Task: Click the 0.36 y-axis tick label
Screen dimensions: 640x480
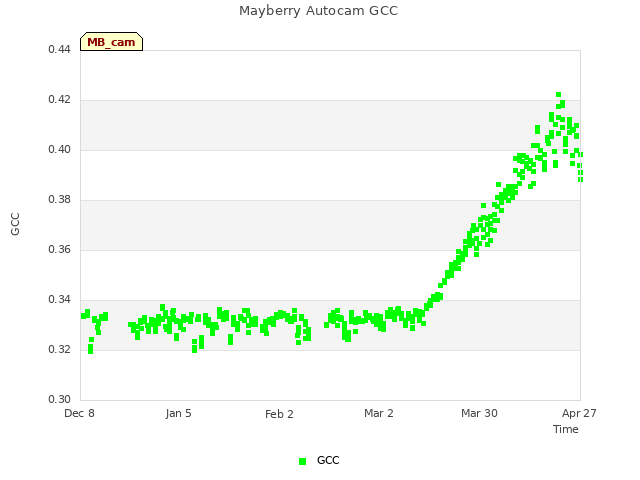Action: 59,249
